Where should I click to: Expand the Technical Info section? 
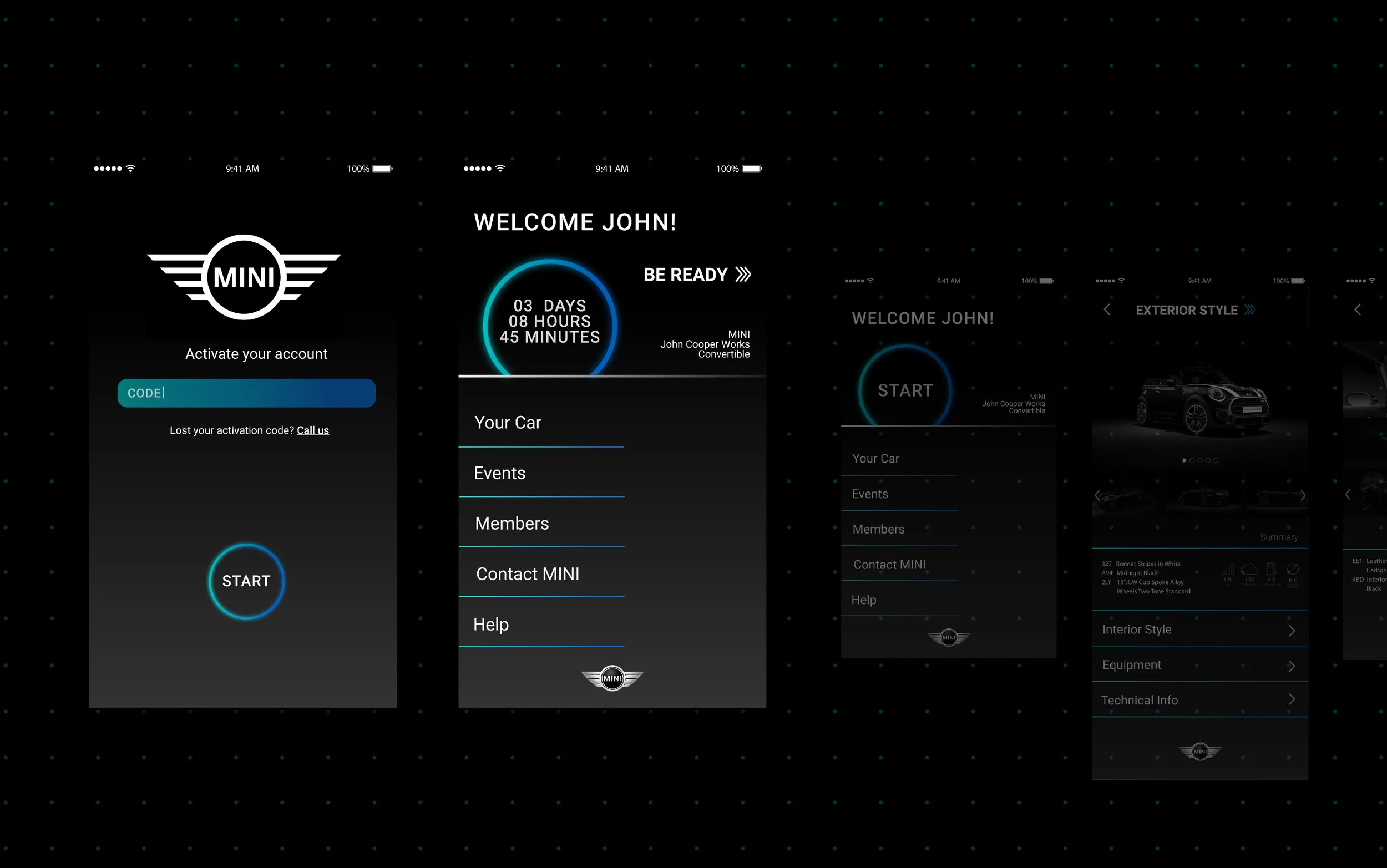tap(1200, 700)
